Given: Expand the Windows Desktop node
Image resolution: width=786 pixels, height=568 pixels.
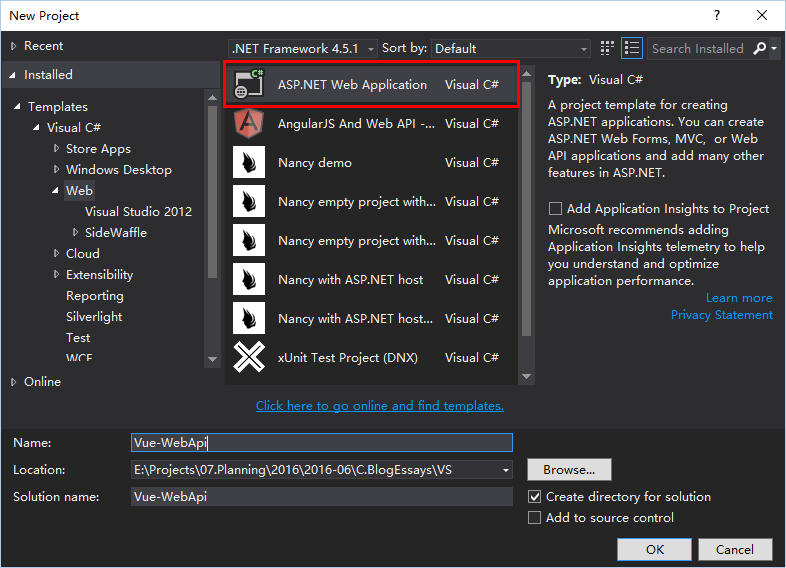Looking at the screenshot, I should (56, 169).
